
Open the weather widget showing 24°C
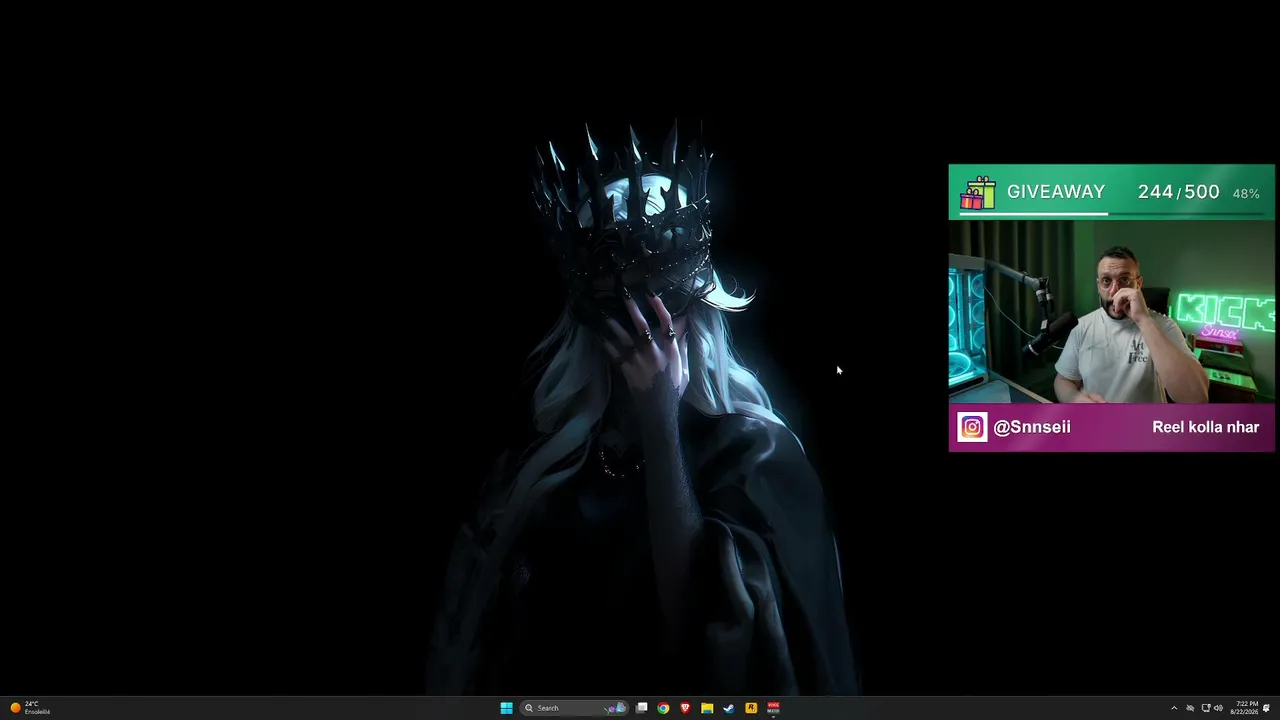click(x=30, y=708)
